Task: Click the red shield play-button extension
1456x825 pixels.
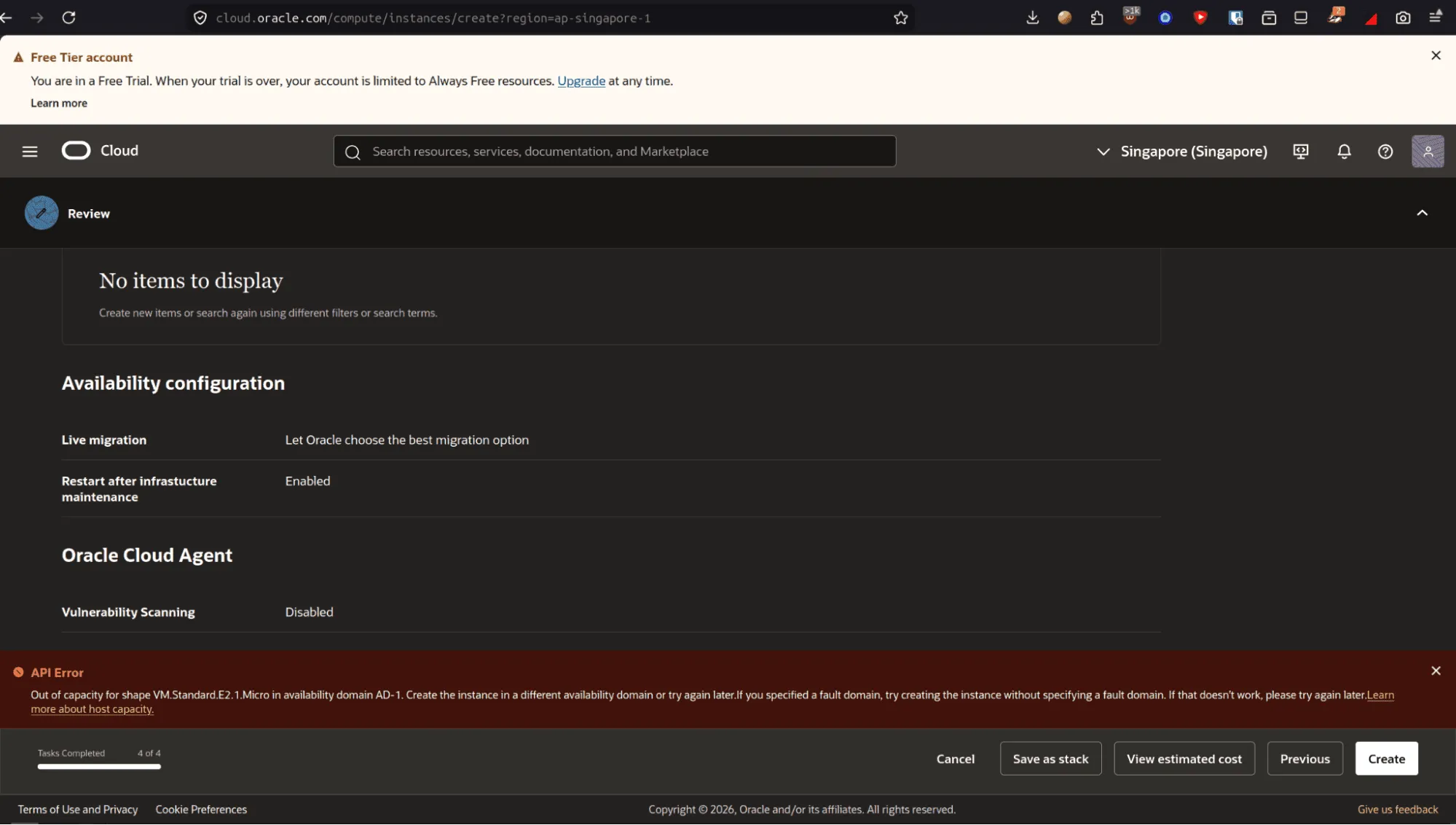Action: [1200, 17]
